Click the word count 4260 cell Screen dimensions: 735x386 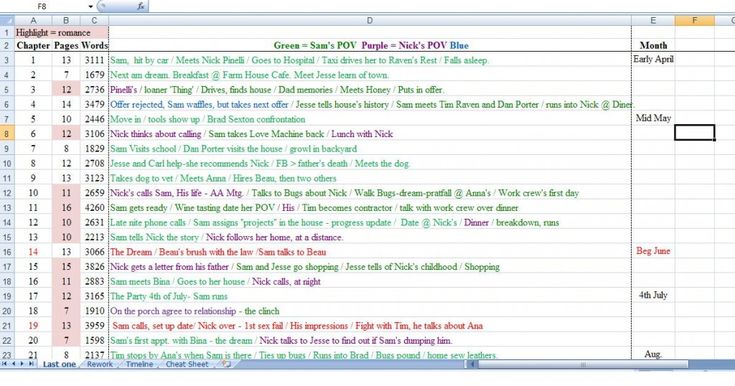click(x=94, y=208)
